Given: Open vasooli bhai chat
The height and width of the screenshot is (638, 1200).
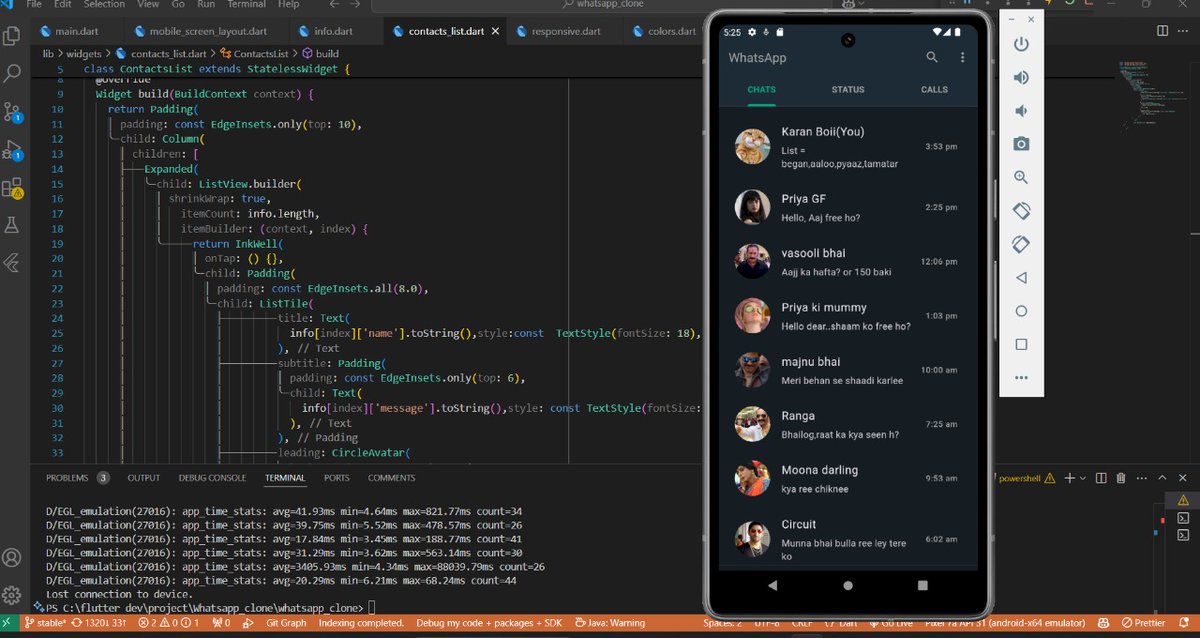Looking at the screenshot, I should click(848, 262).
